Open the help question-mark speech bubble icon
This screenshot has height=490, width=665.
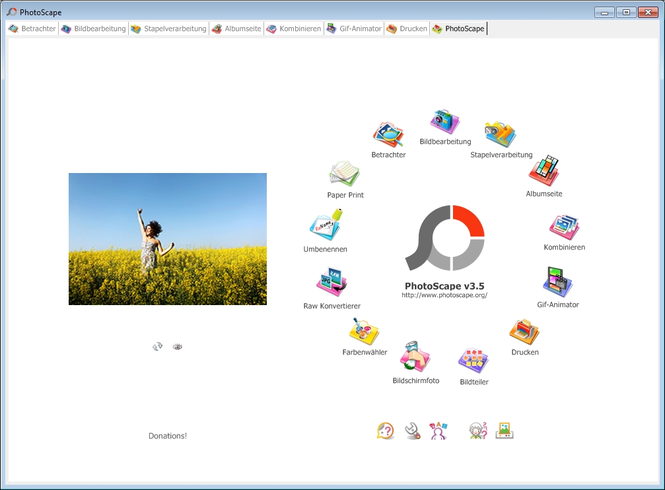click(386, 431)
